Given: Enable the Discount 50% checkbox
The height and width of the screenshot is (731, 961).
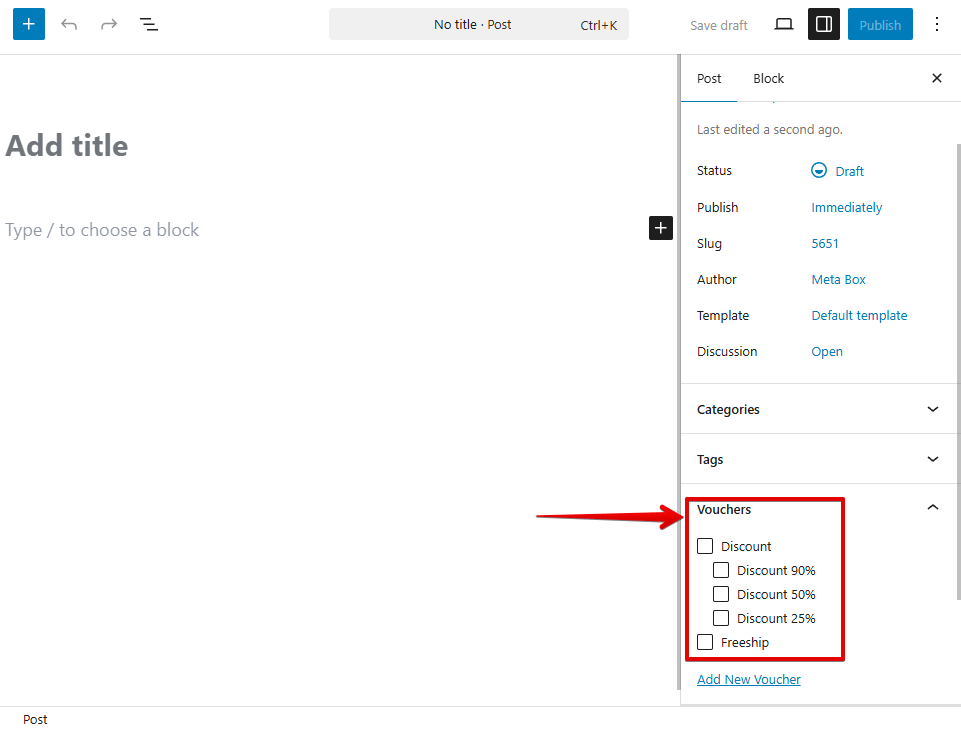Looking at the screenshot, I should (x=721, y=593).
